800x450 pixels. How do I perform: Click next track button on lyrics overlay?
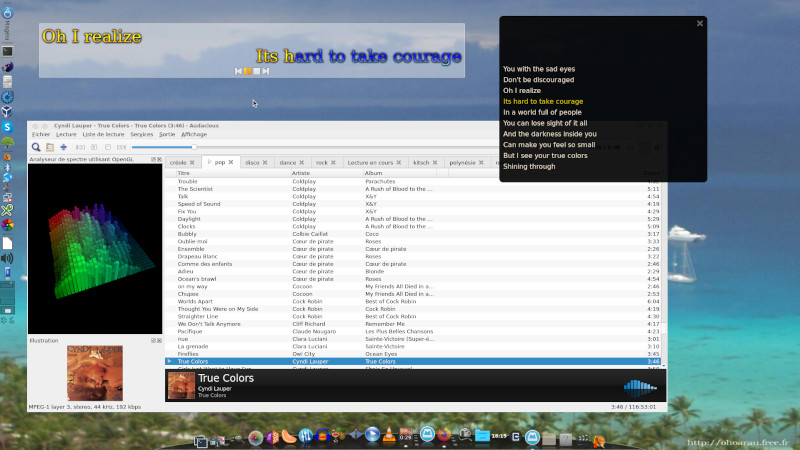(x=265, y=71)
